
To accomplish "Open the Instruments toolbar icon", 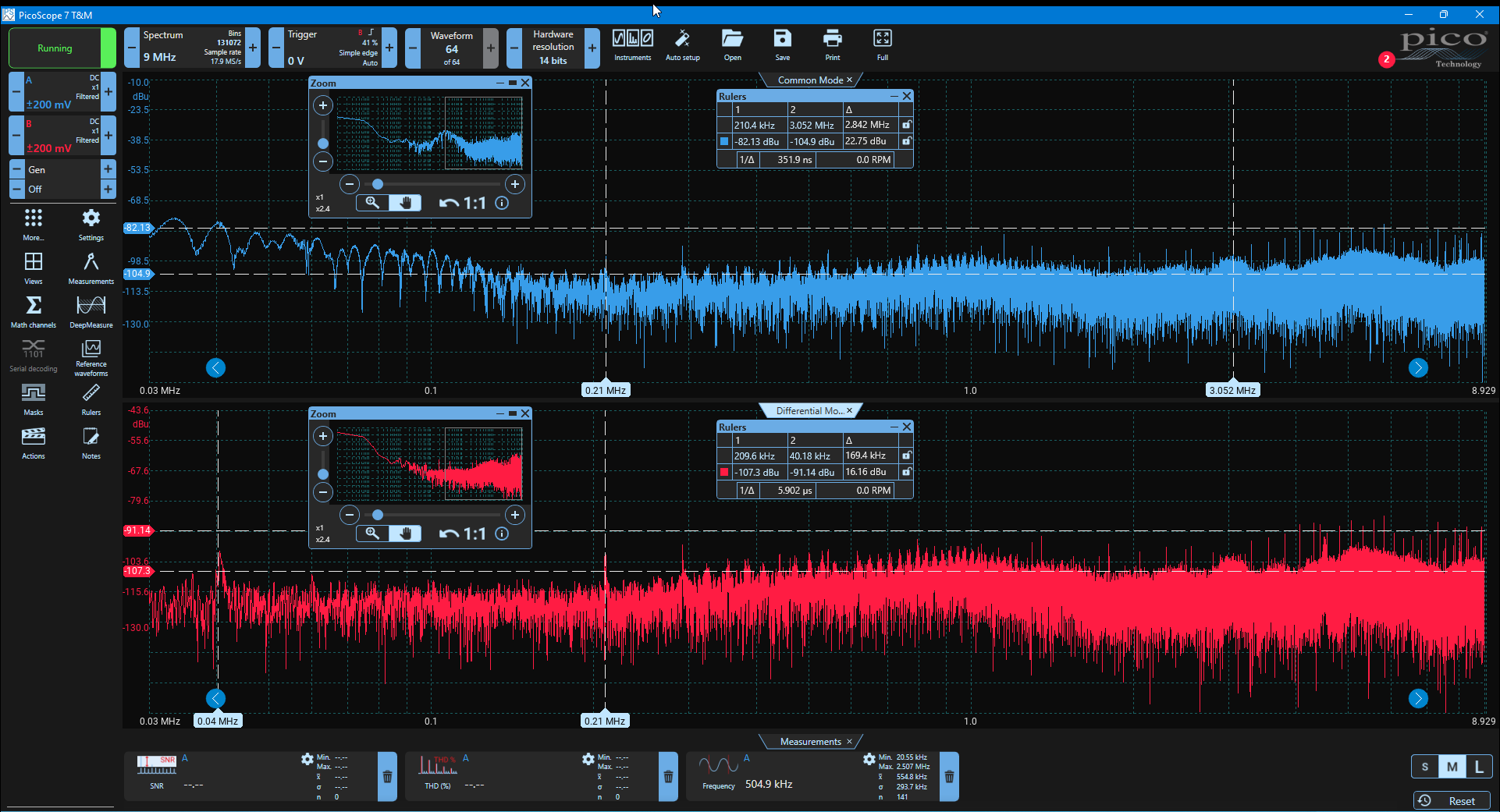I will coord(632,45).
